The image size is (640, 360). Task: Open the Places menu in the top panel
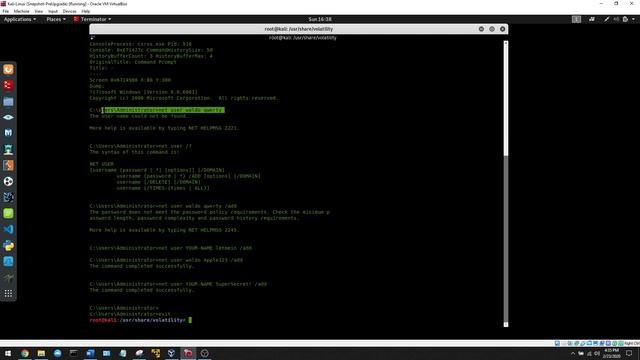[56, 19]
